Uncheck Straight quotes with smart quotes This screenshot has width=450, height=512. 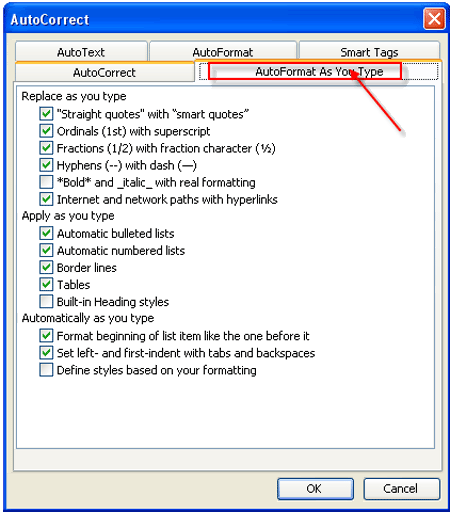tap(46, 114)
